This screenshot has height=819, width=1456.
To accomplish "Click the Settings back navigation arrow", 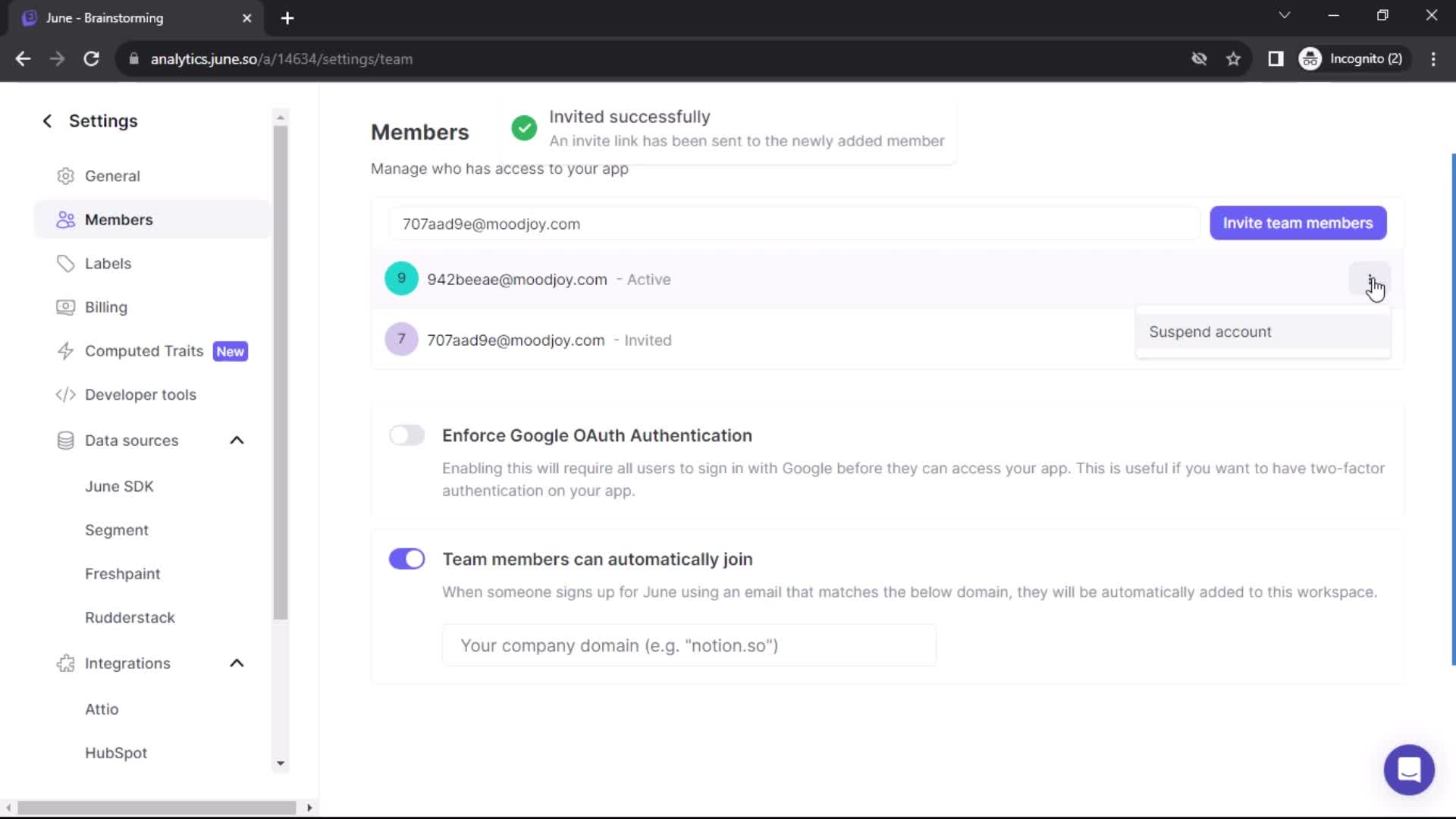I will [47, 120].
